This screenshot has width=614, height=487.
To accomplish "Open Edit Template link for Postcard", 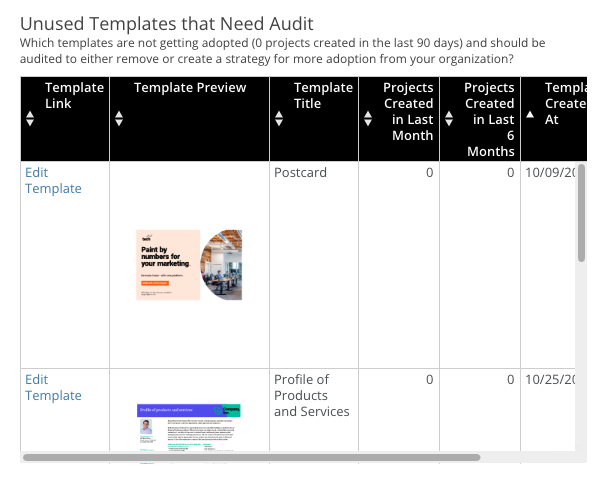I will (53, 180).
